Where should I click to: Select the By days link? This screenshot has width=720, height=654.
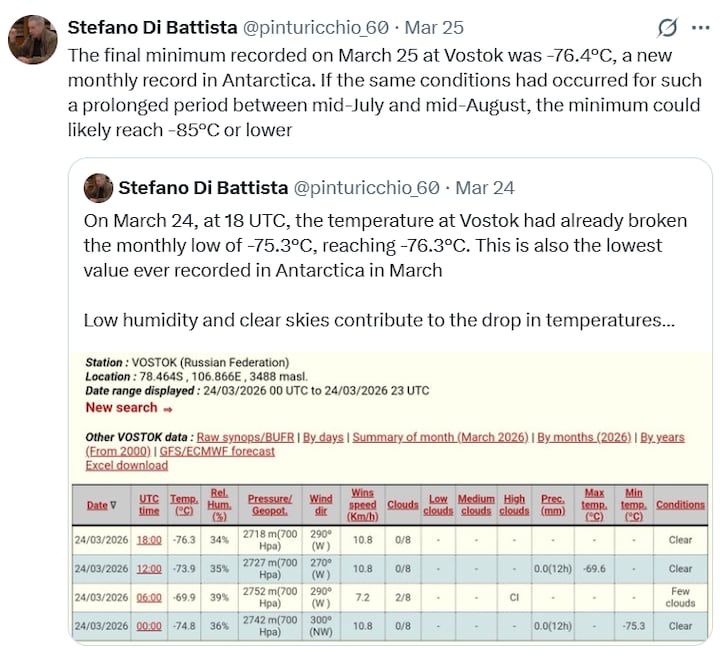pyautogui.click(x=323, y=437)
